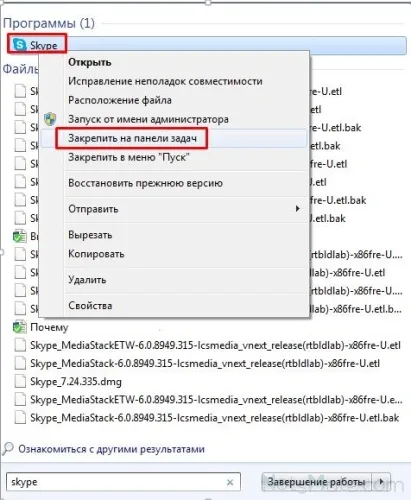The height and width of the screenshot is (500, 411).
Task: Choose Вырезать in the context menu
Action: (90, 235)
